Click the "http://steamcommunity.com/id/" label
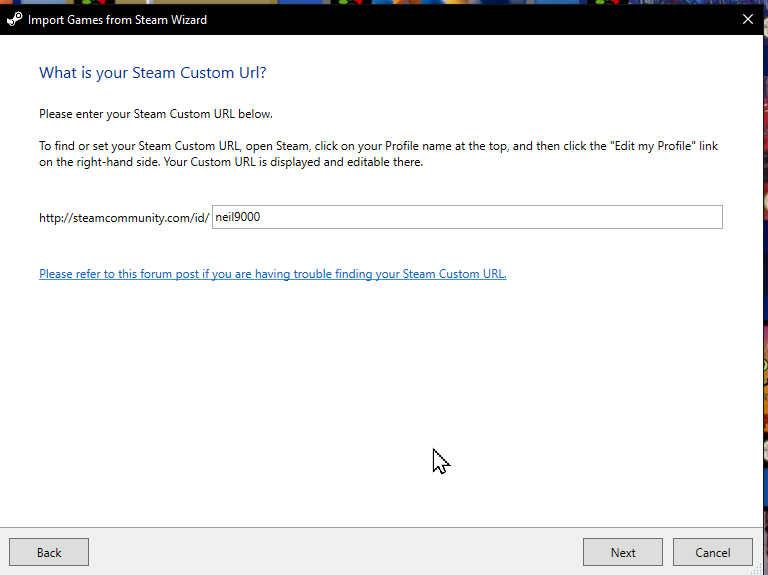This screenshot has height=575, width=768. click(x=124, y=218)
